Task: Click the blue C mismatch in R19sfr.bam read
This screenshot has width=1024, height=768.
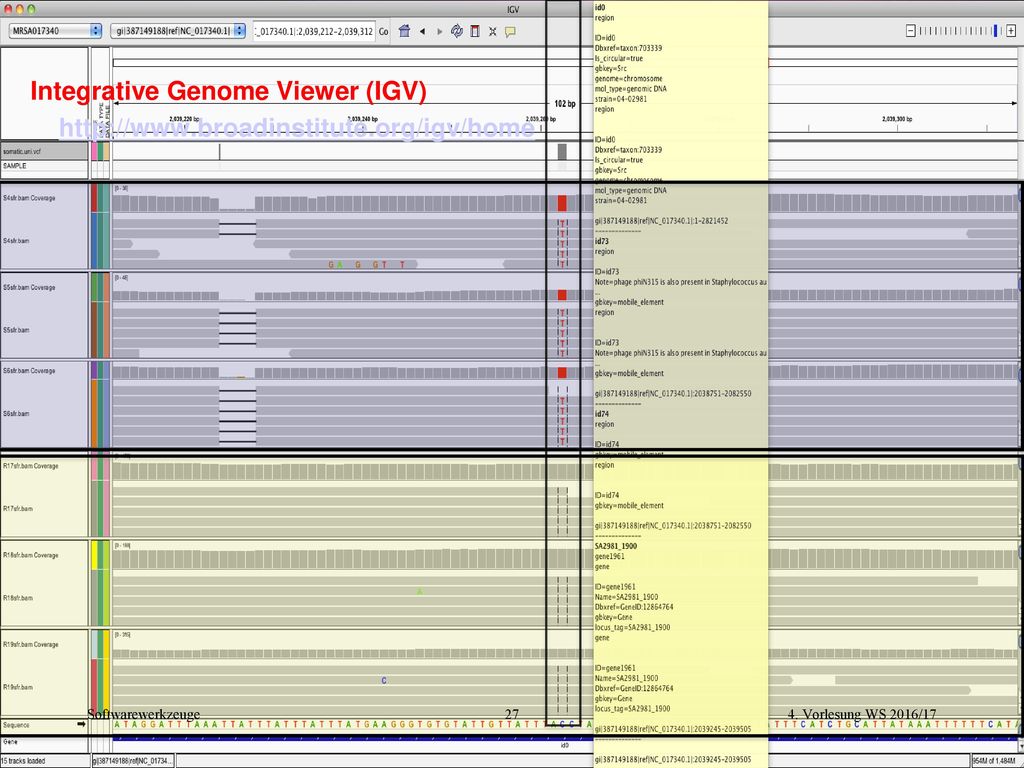Action: 384,680
